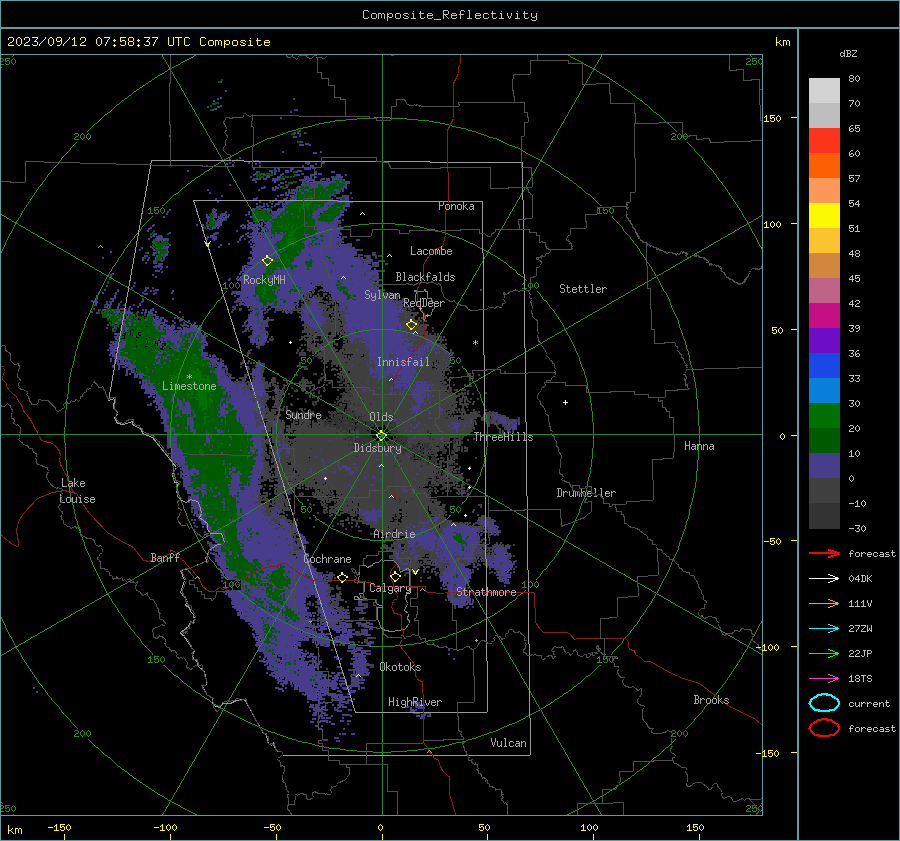Click the orange 111V arrow legend icon
Viewport: 900px width, 841px height.
(x=824, y=603)
